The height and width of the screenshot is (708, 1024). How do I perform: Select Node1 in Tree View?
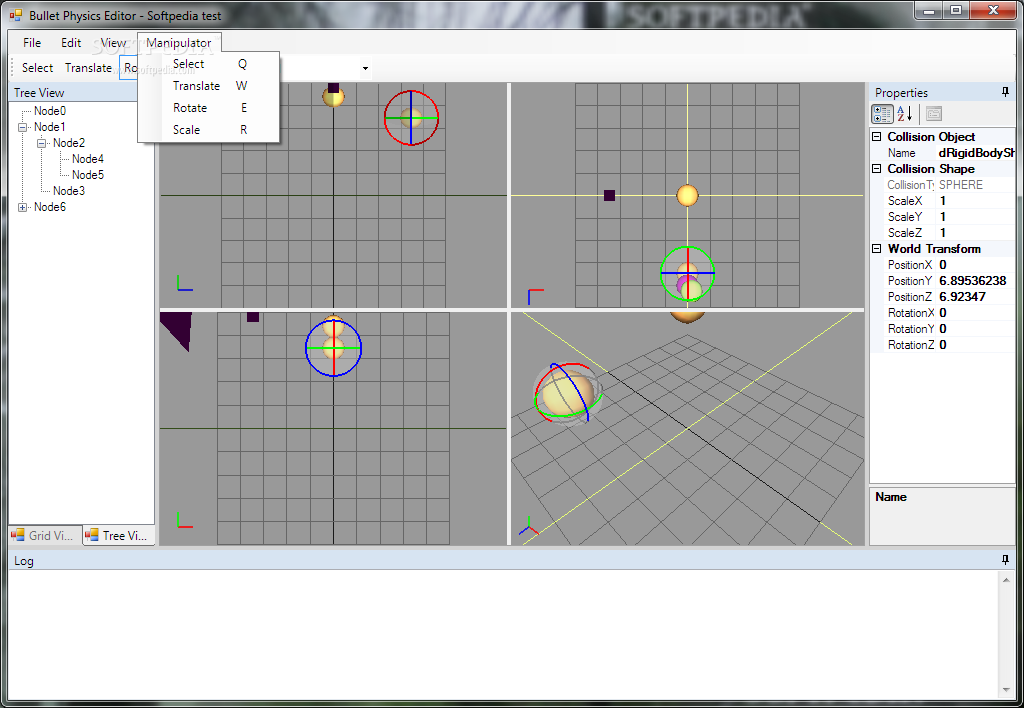pos(50,127)
